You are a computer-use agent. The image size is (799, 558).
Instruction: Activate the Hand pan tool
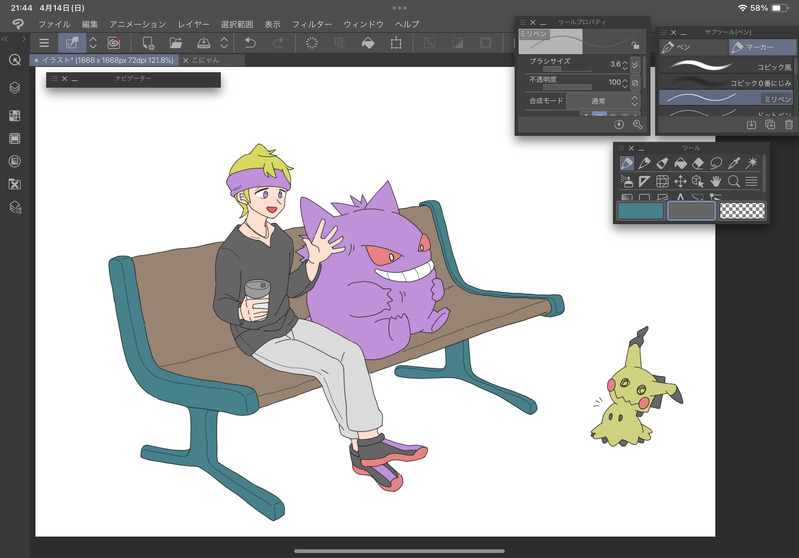click(716, 181)
